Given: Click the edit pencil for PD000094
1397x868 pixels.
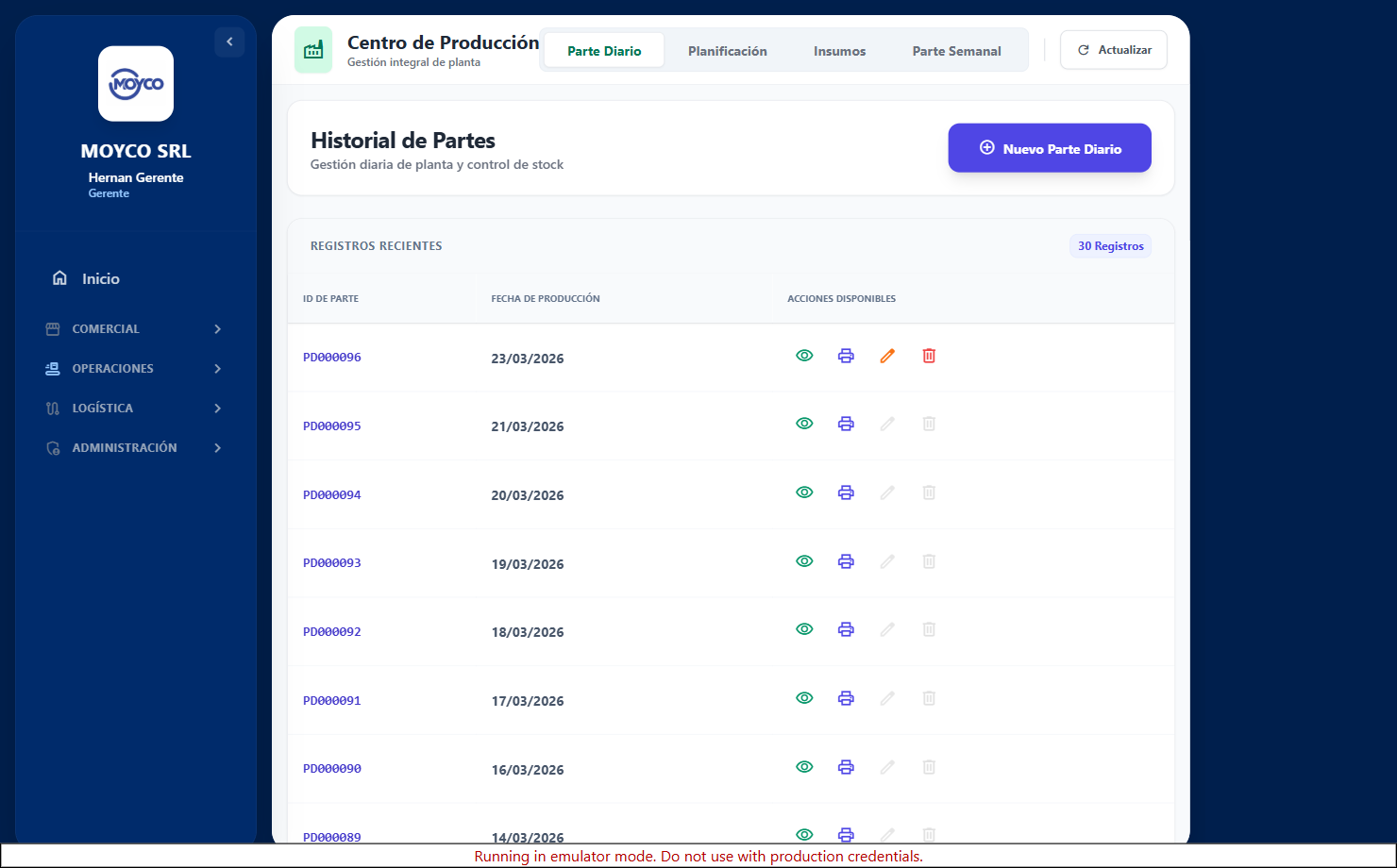Looking at the screenshot, I should pyautogui.click(x=887, y=492).
